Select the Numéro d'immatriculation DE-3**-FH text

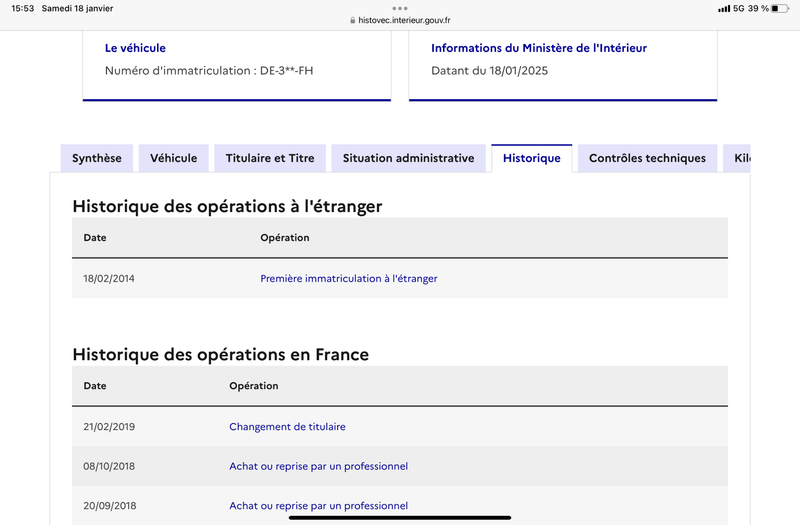pos(209,70)
